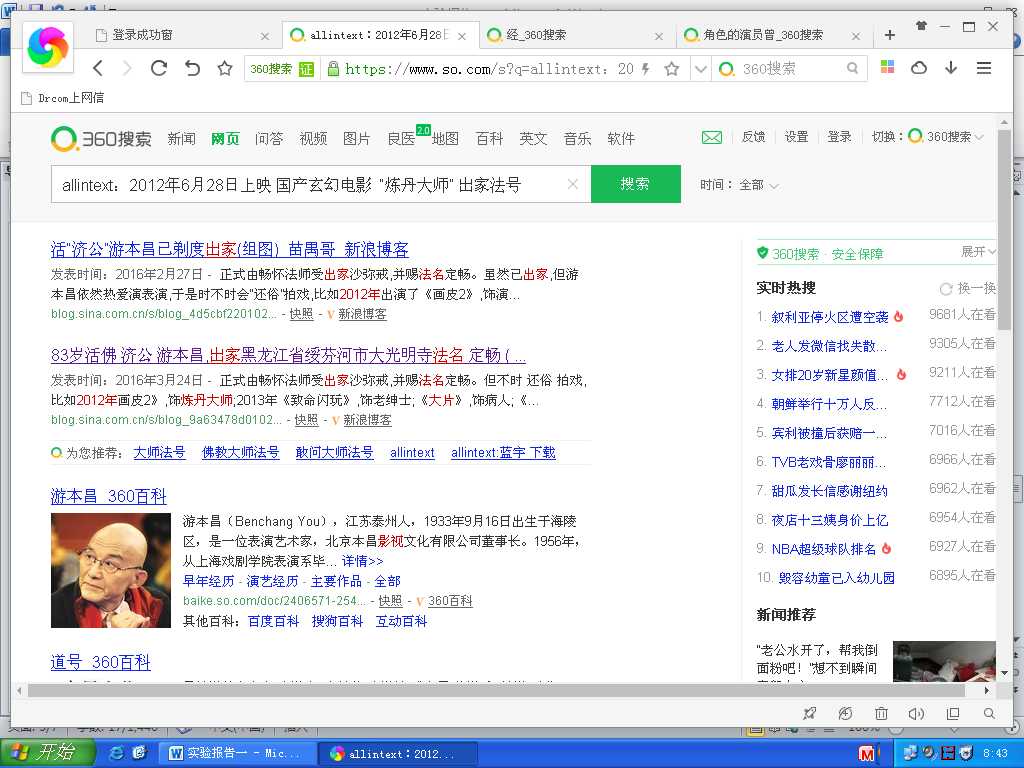The image size is (1024, 768).
Task: Click the magnifier icon in 360 search box
Action: click(852, 68)
